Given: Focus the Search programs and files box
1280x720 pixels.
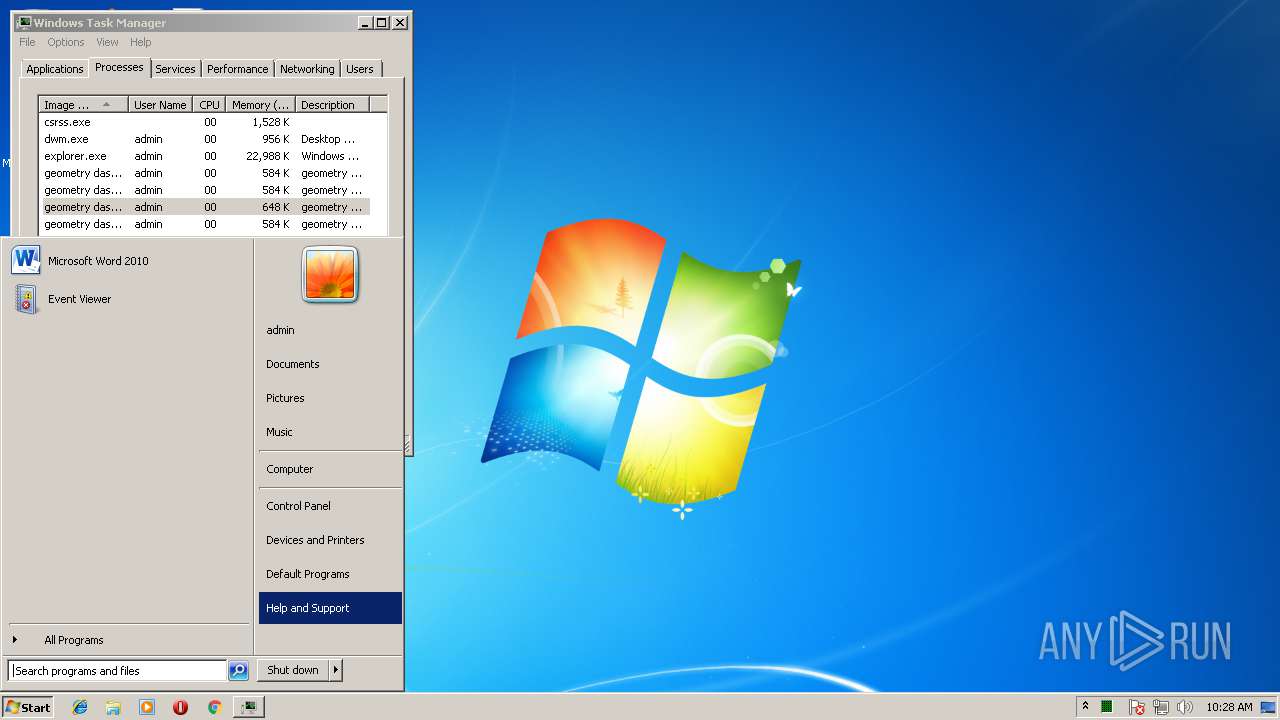Looking at the screenshot, I should [117, 671].
